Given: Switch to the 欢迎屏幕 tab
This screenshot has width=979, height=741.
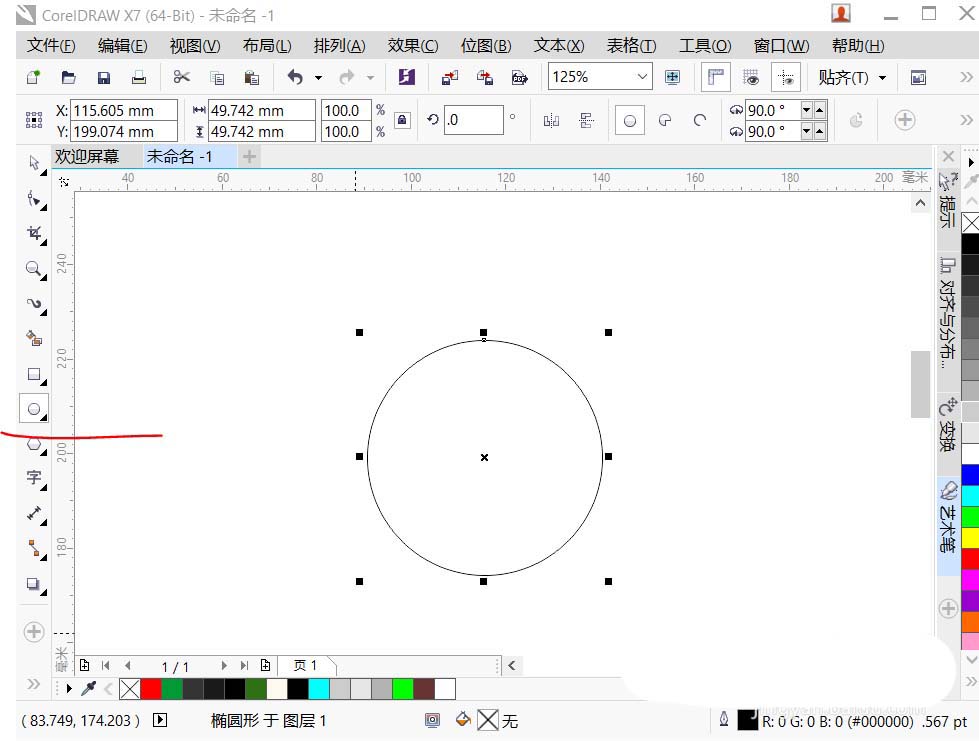Looking at the screenshot, I should [87, 156].
